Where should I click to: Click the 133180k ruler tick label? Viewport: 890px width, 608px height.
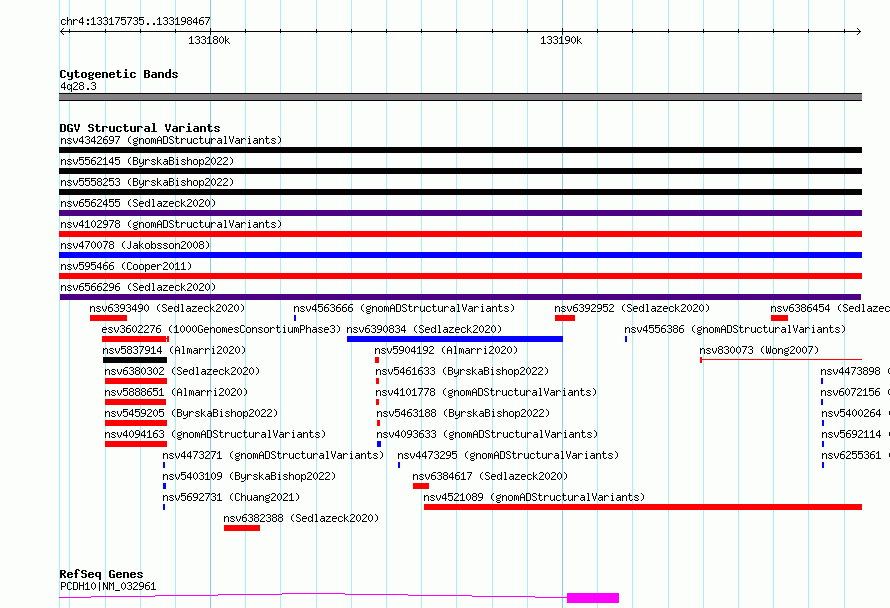point(209,40)
